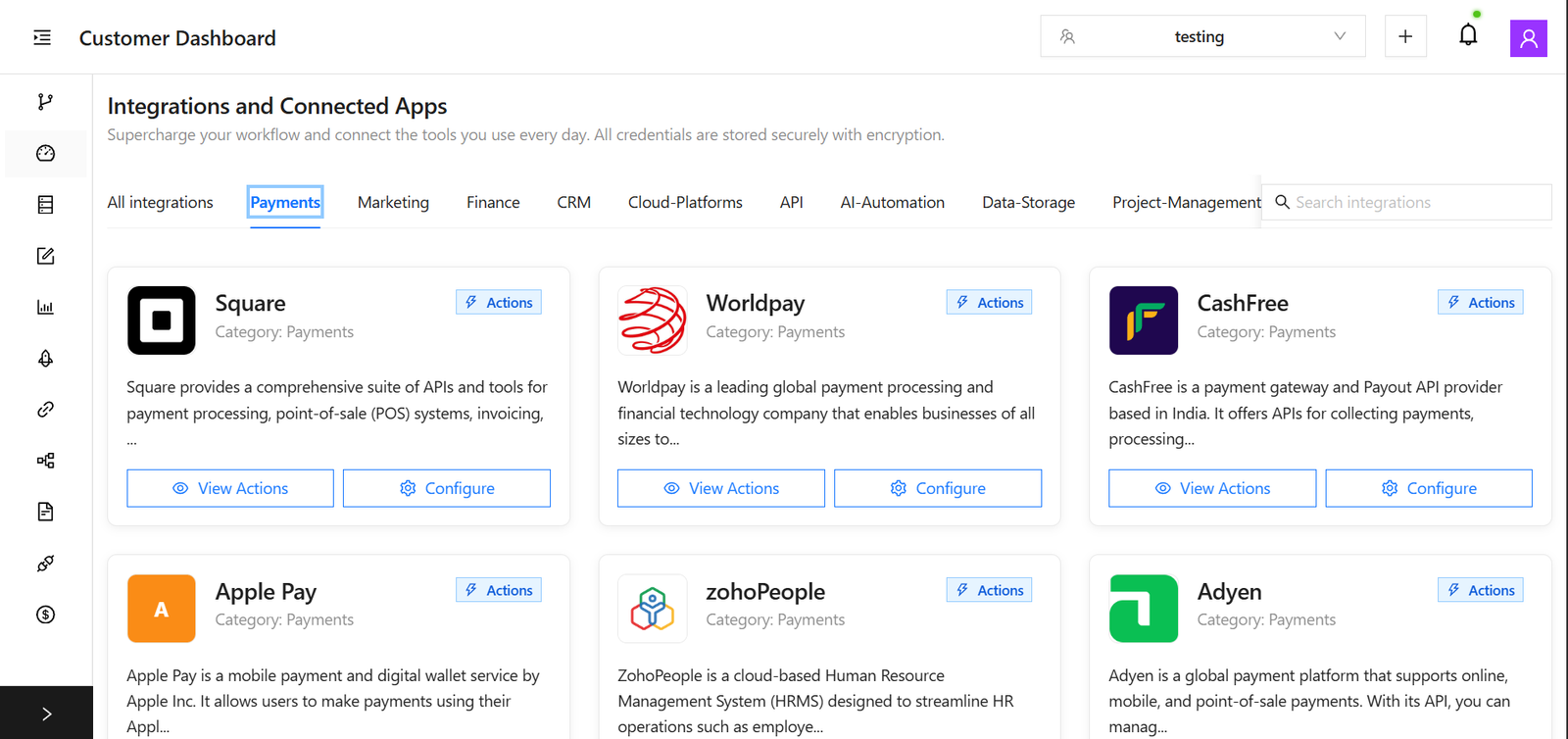Image resolution: width=1568 pixels, height=739 pixels.
Task: Click the Actions badge on CashFree card
Action: pyautogui.click(x=1480, y=303)
